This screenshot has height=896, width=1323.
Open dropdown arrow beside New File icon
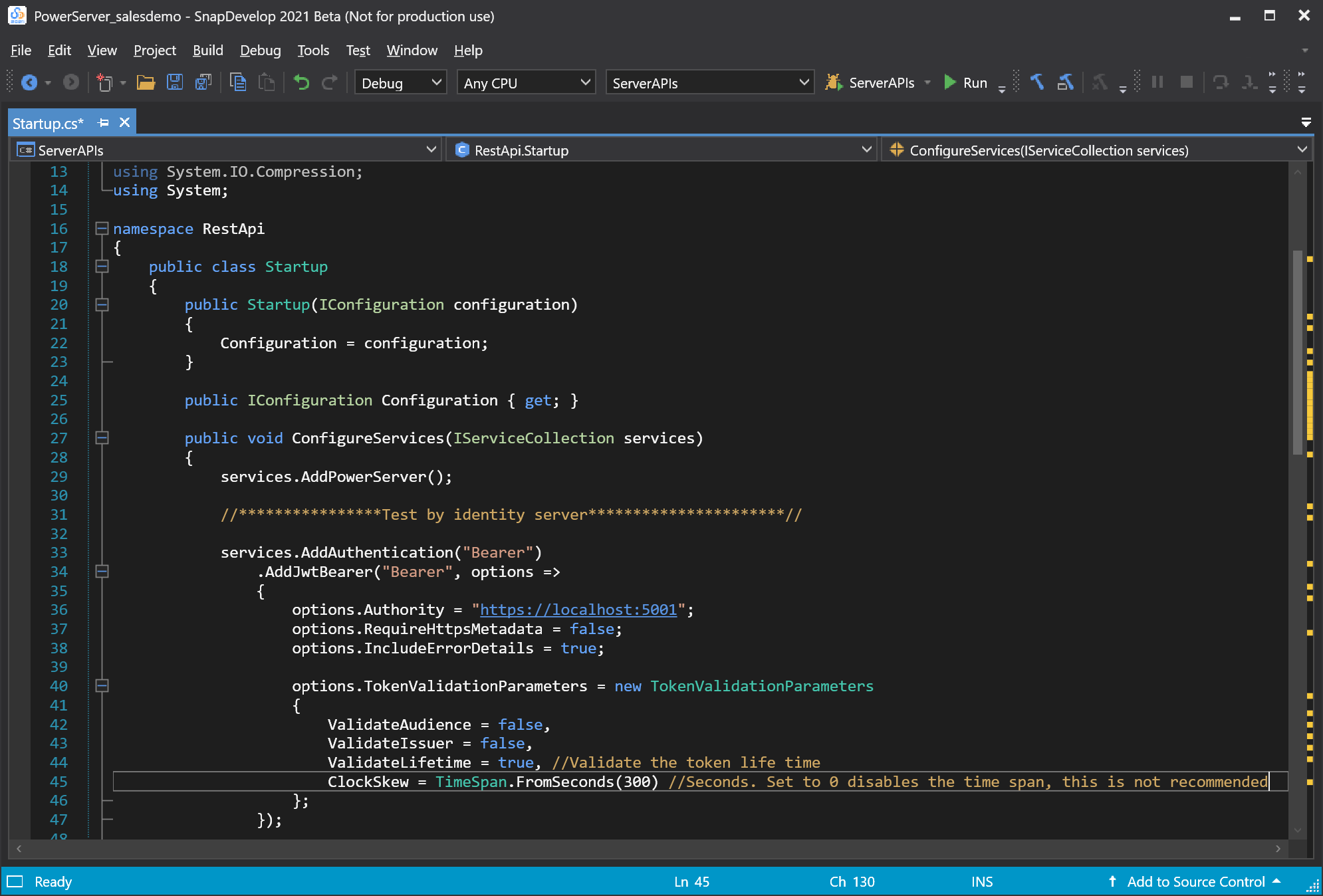(123, 82)
